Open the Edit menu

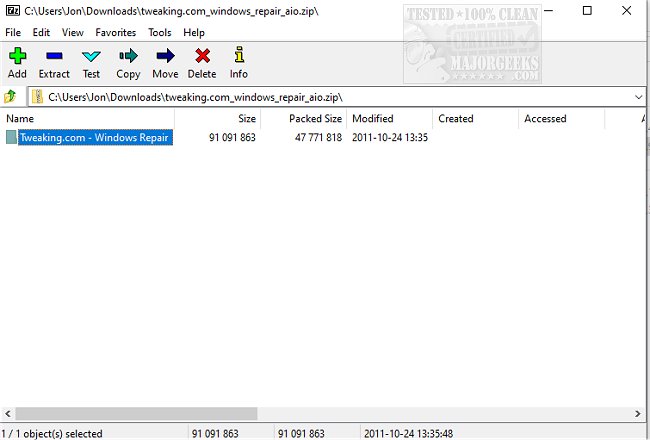coord(41,32)
